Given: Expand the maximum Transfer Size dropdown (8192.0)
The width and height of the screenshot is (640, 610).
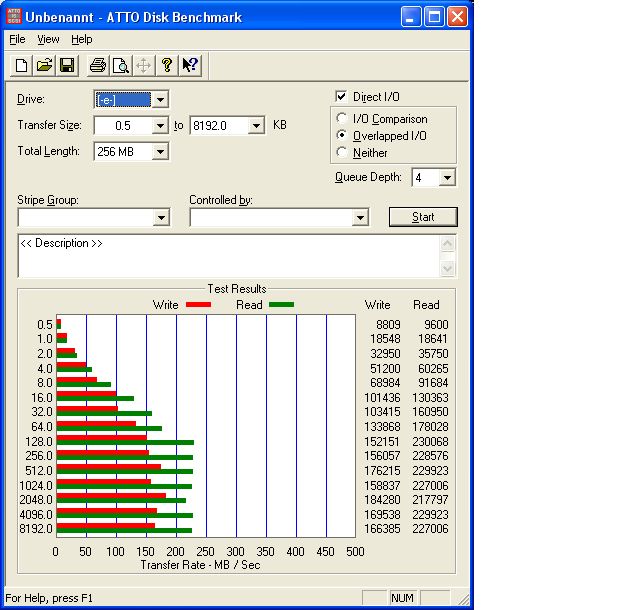Looking at the screenshot, I should 256,125.
